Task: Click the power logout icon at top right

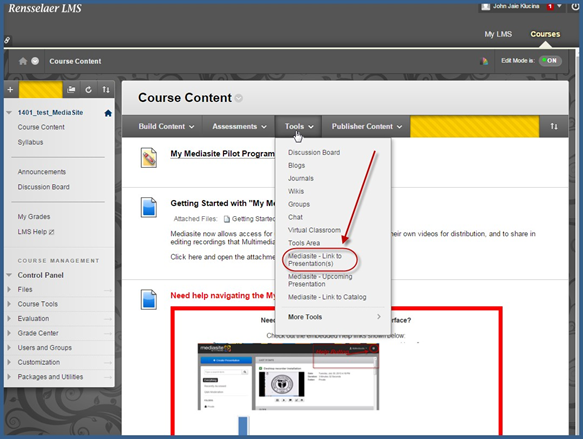Action: click(x=575, y=7)
